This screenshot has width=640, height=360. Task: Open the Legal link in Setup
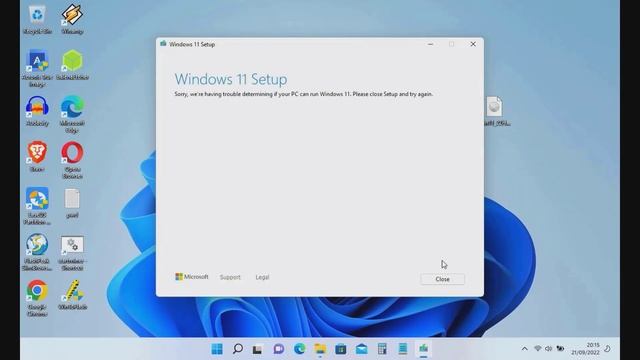pos(262,277)
